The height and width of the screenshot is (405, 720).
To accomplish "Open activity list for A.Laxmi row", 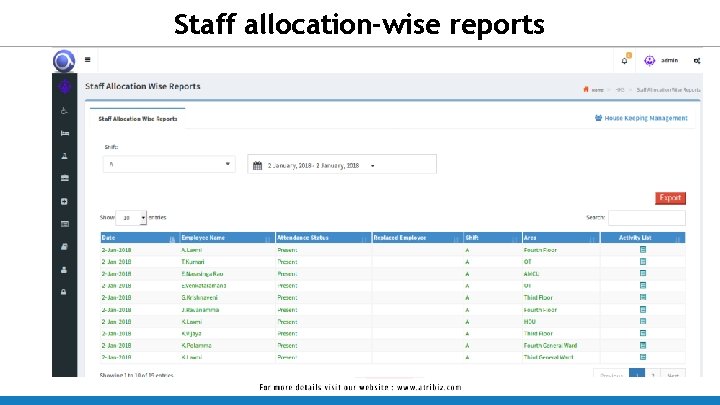I will 643,249.
